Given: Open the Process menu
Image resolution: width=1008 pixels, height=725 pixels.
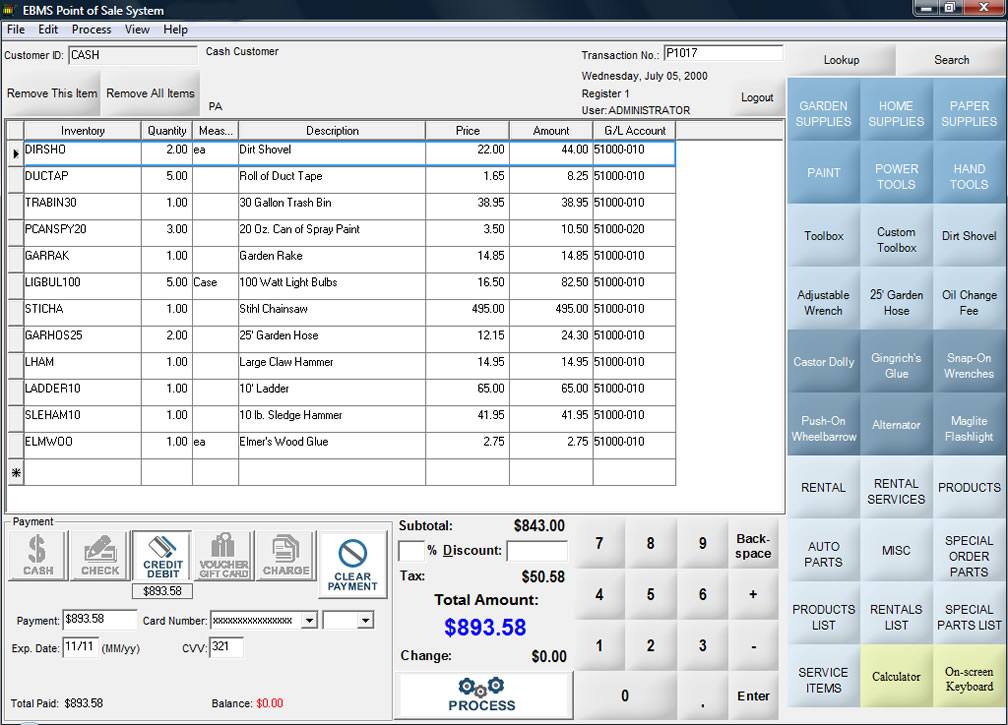Looking at the screenshot, I should 91,29.
